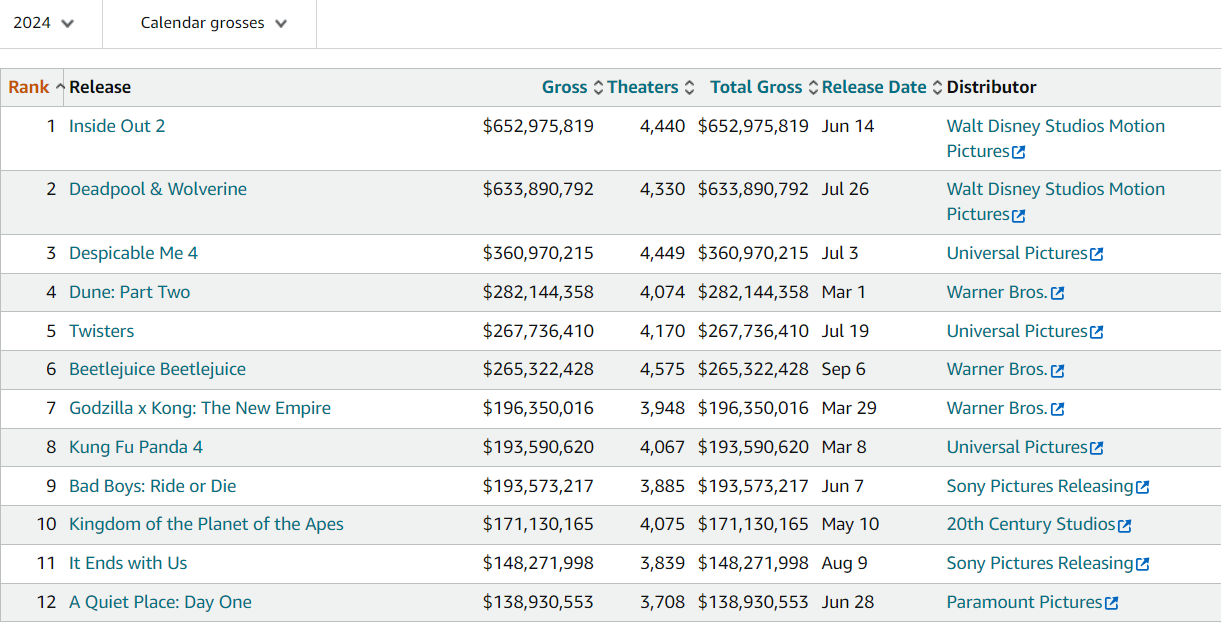The width and height of the screenshot is (1222, 622).
Task: Select the 4,067 theaters value
Action: click(662, 447)
